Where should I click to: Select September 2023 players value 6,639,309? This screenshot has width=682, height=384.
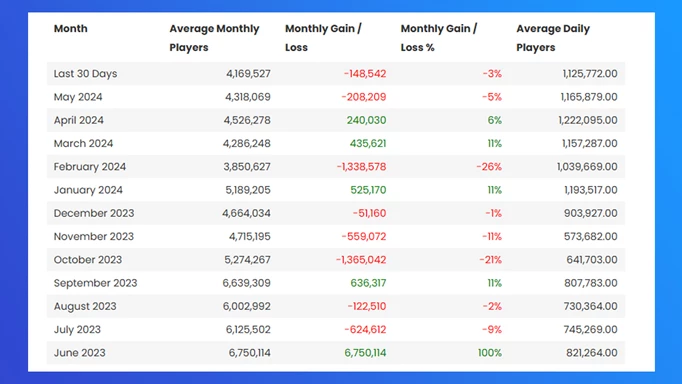[247, 283]
